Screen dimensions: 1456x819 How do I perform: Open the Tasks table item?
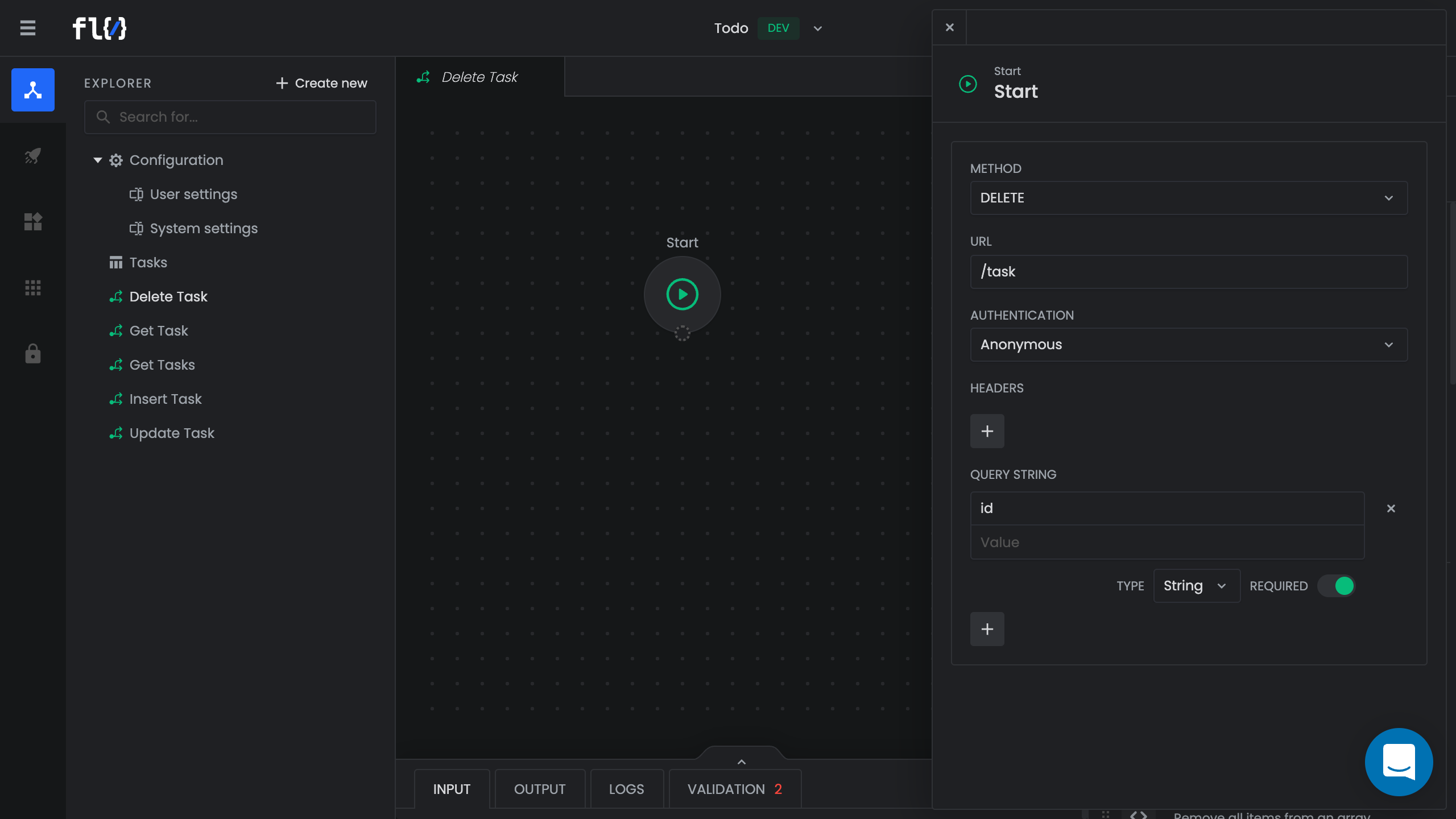coord(148,263)
